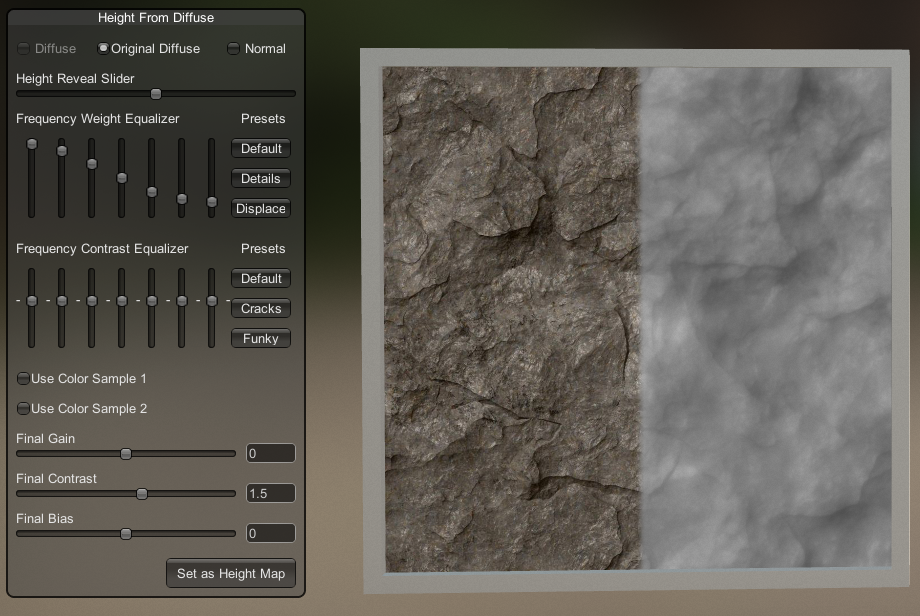Select the Normal view radio option
This screenshot has height=616, width=920.
click(234, 48)
